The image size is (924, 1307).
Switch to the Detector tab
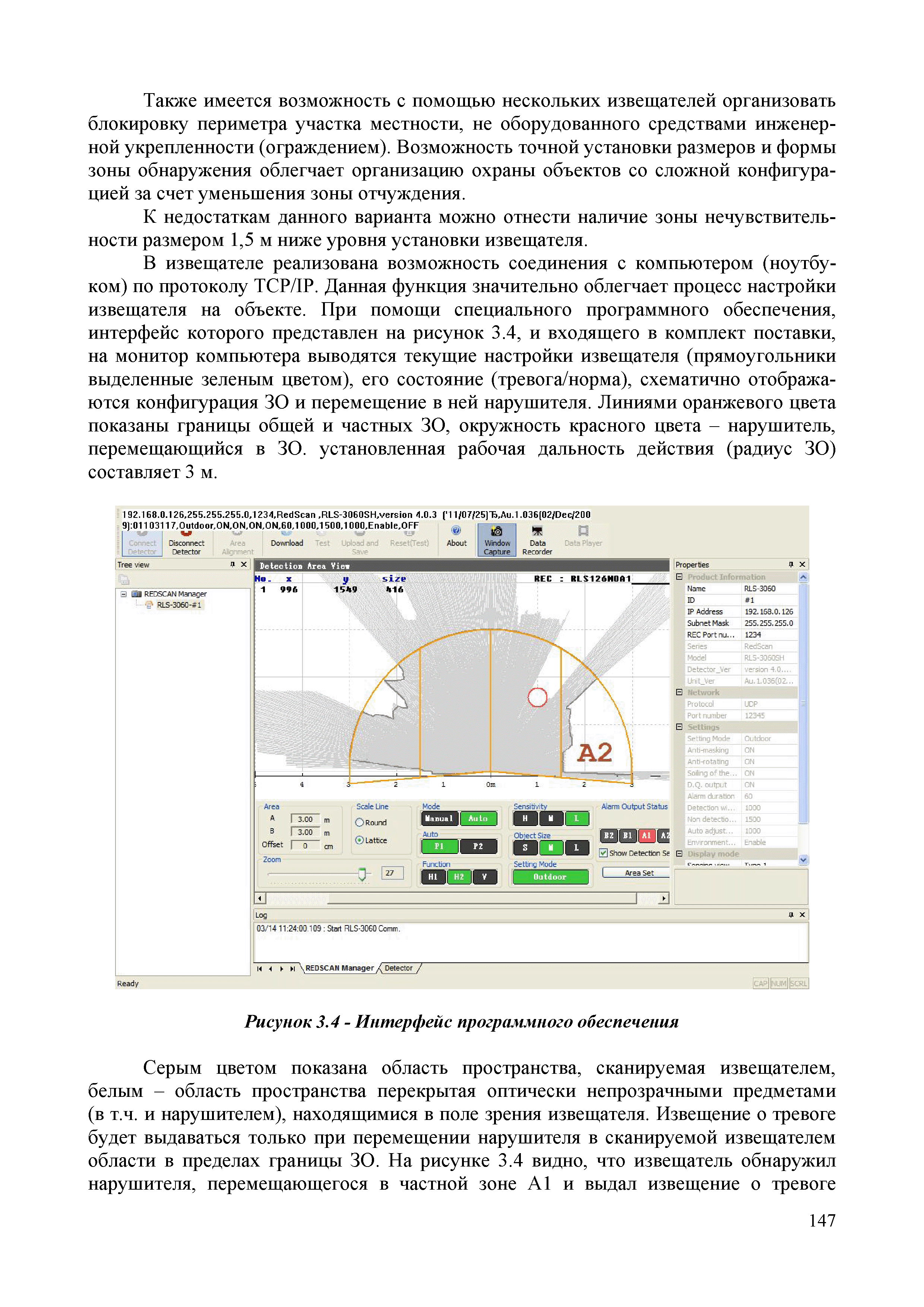pyautogui.click(x=399, y=968)
